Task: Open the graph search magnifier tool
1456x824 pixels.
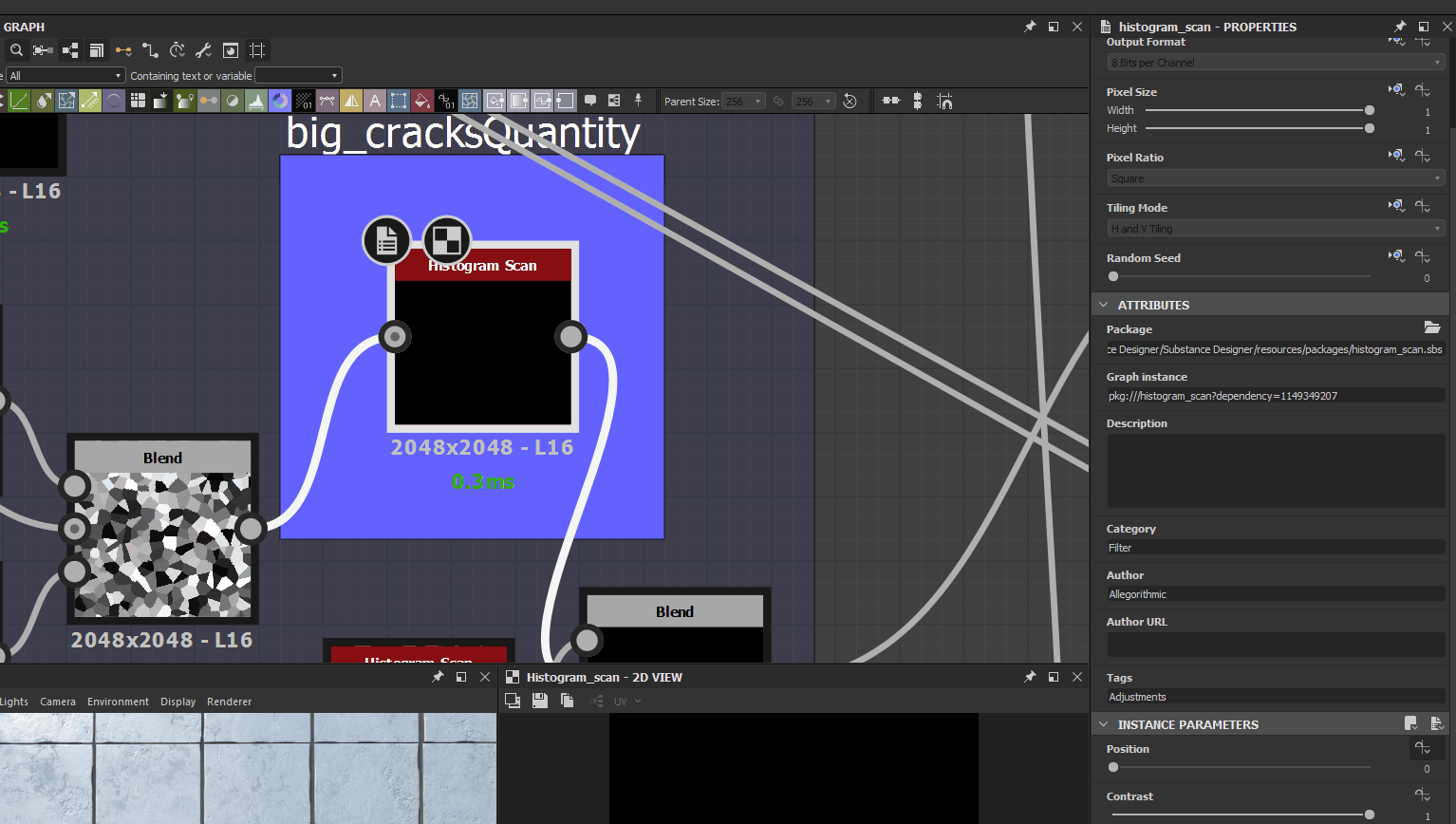Action: (16, 50)
